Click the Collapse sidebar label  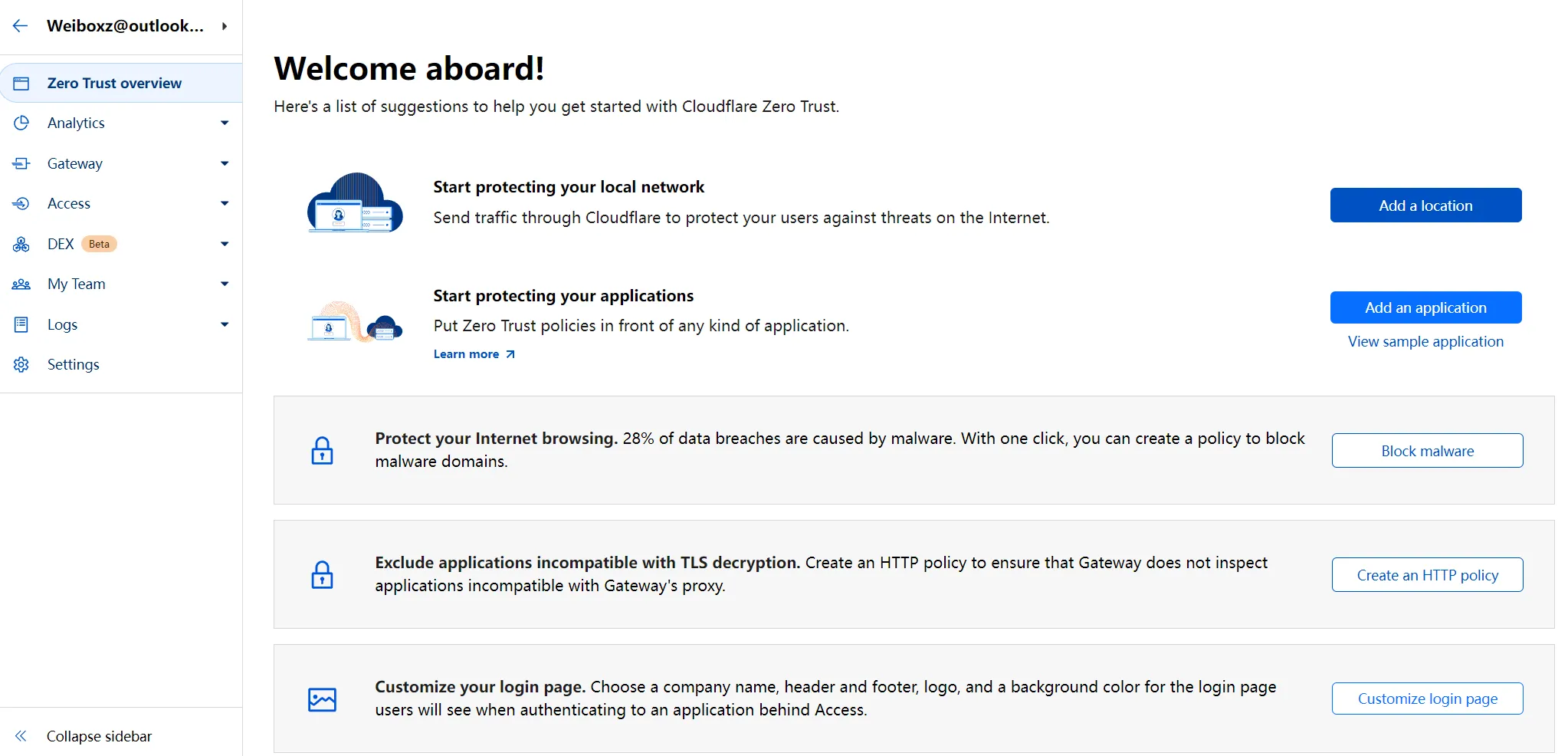click(x=99, y=736)
